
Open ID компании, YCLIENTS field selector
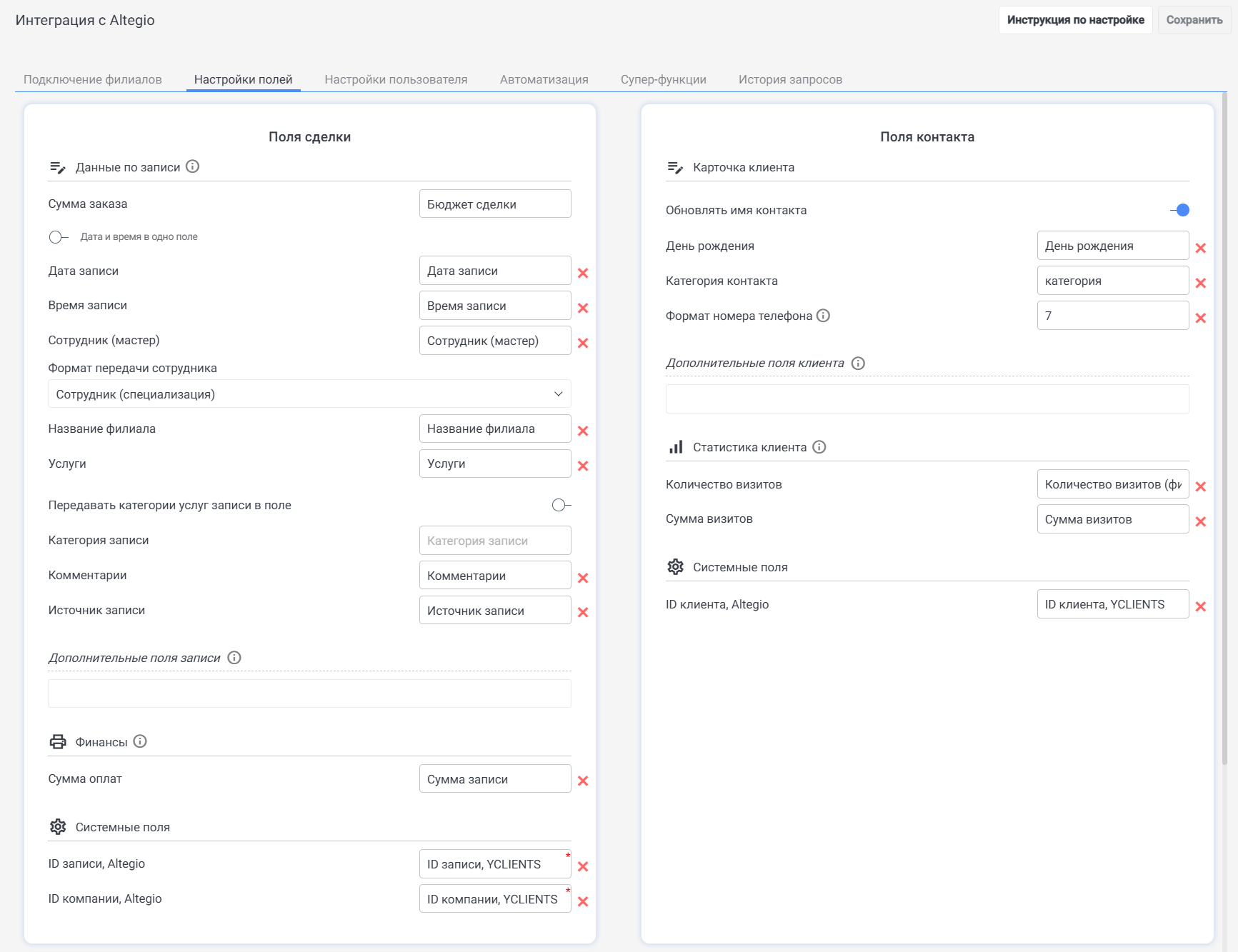tap(495, 899)
